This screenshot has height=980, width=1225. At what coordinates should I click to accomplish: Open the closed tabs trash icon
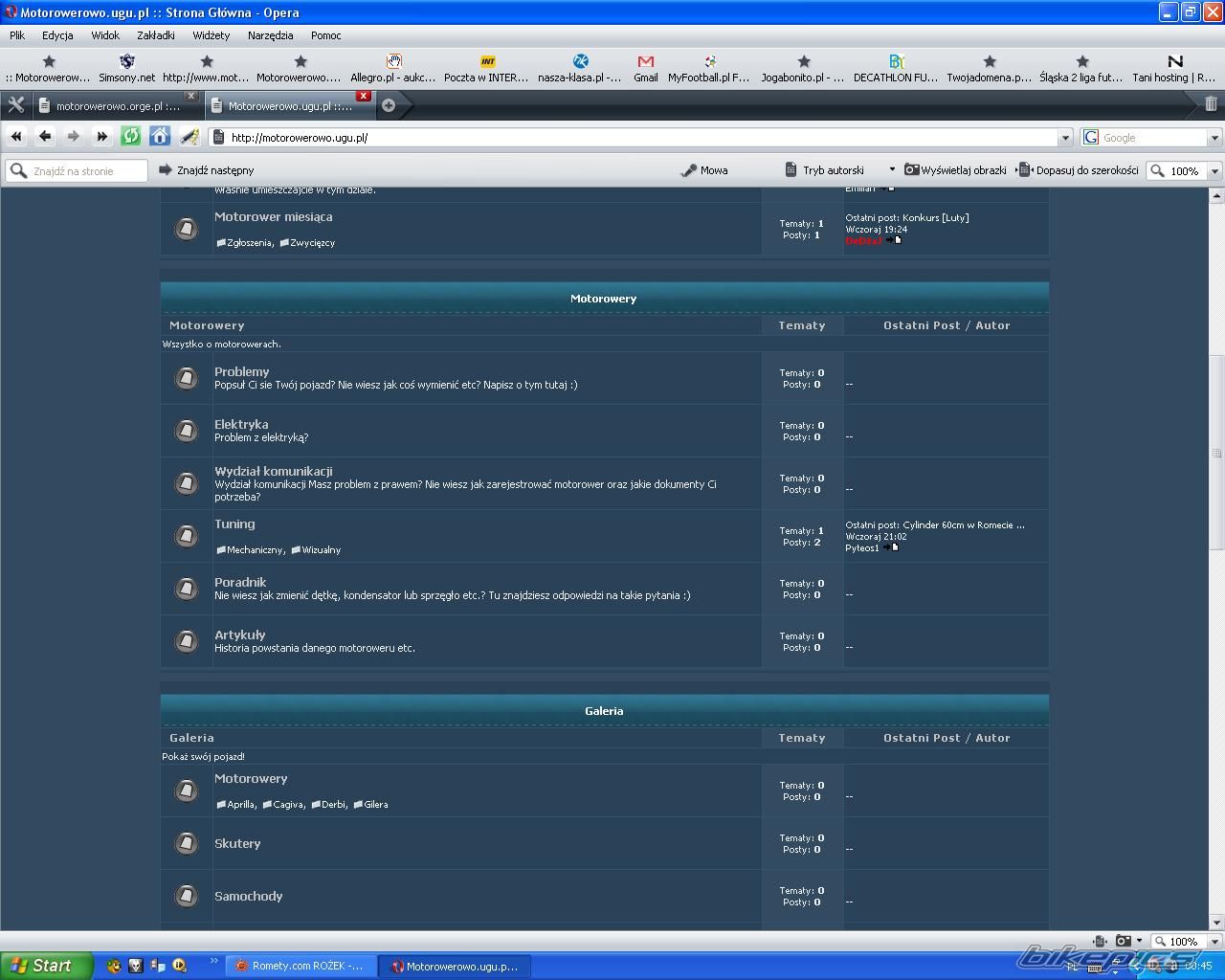coord(1211,104)
